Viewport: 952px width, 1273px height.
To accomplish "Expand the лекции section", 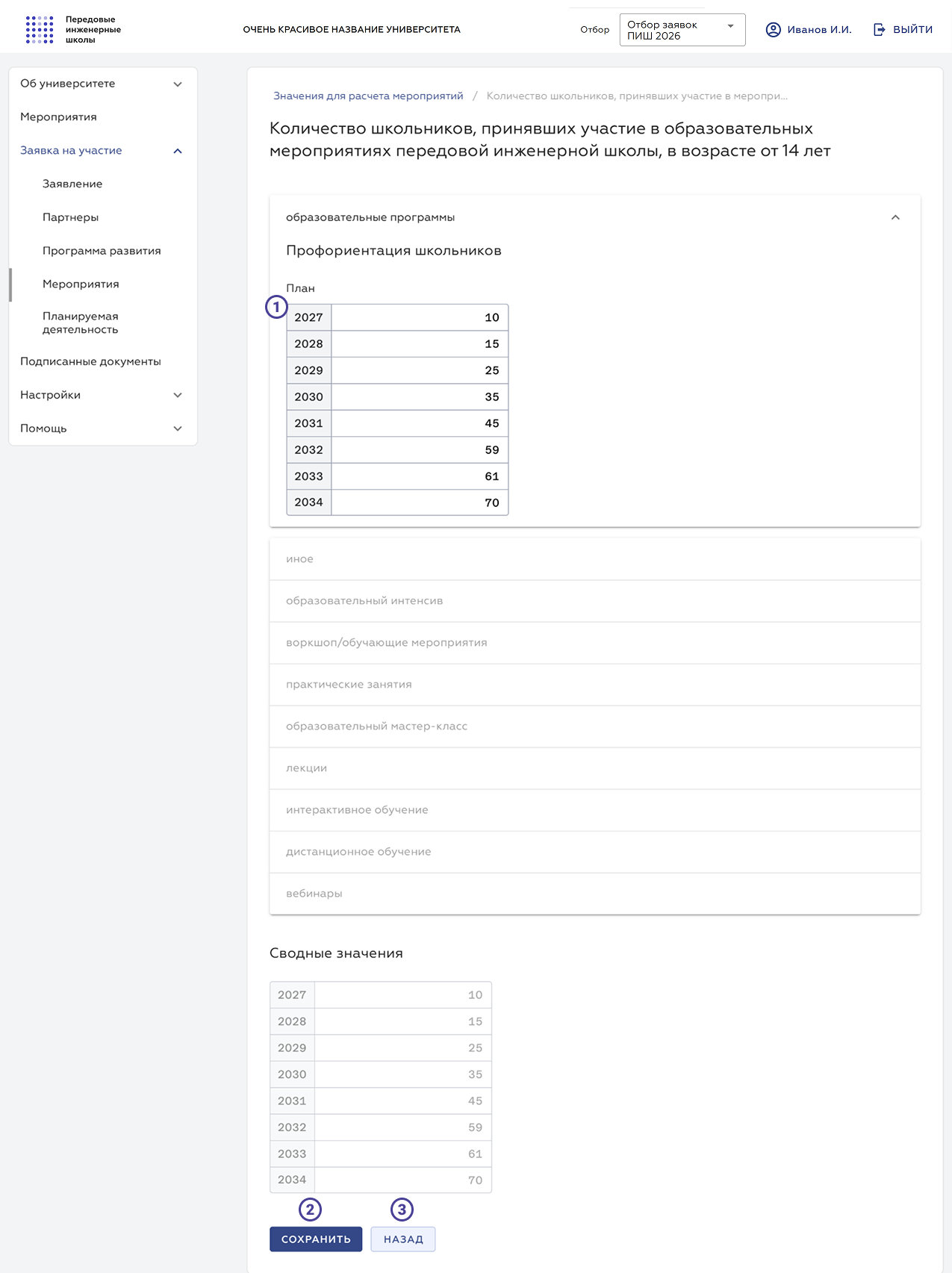I will click(x=595, y=768).
